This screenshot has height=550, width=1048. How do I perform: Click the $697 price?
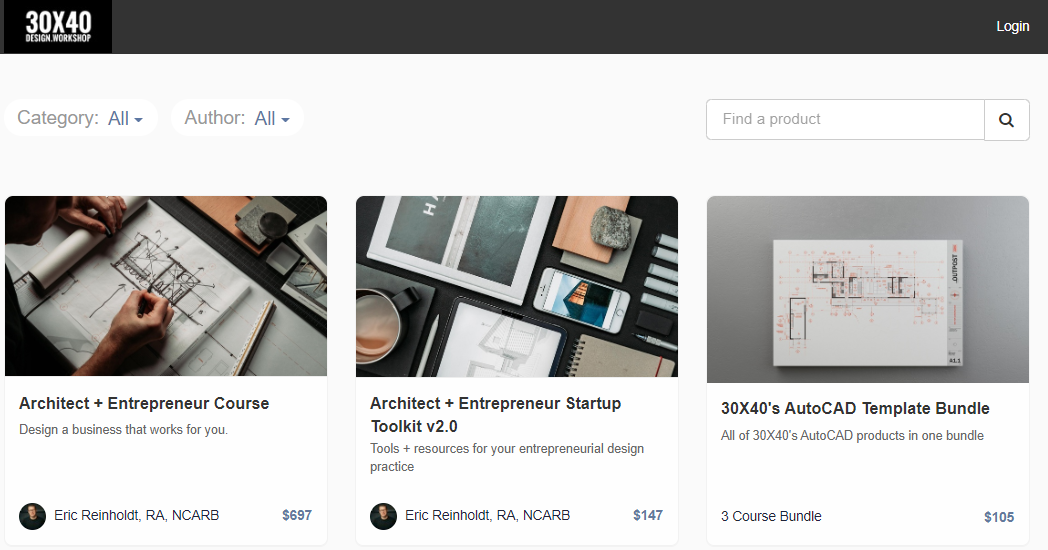pos(297,515)
